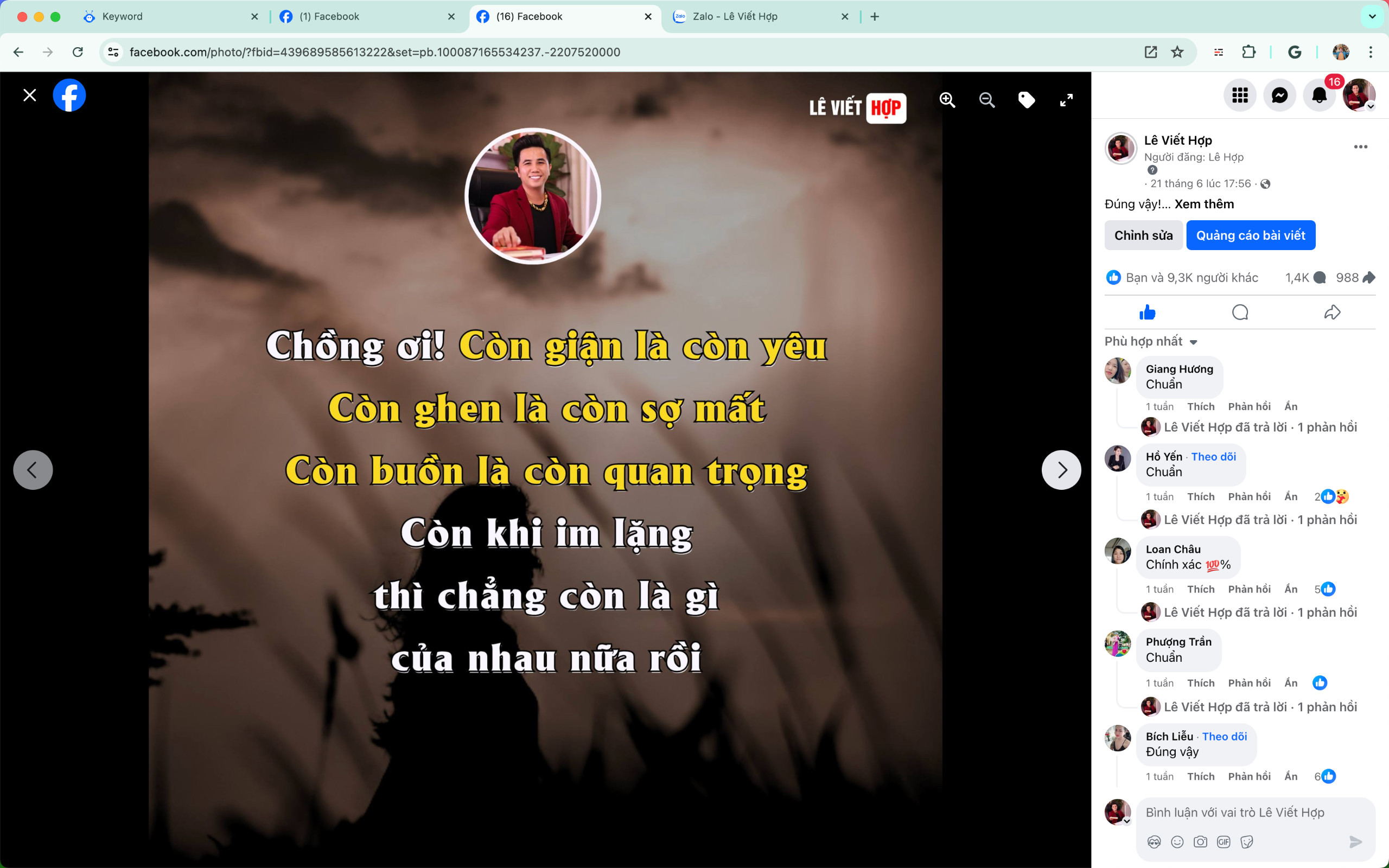Image resolution: width=1389 pixels, height=868 pixels.
Task: Open the sticker picker in comment box
Action: coord(1246,842)
